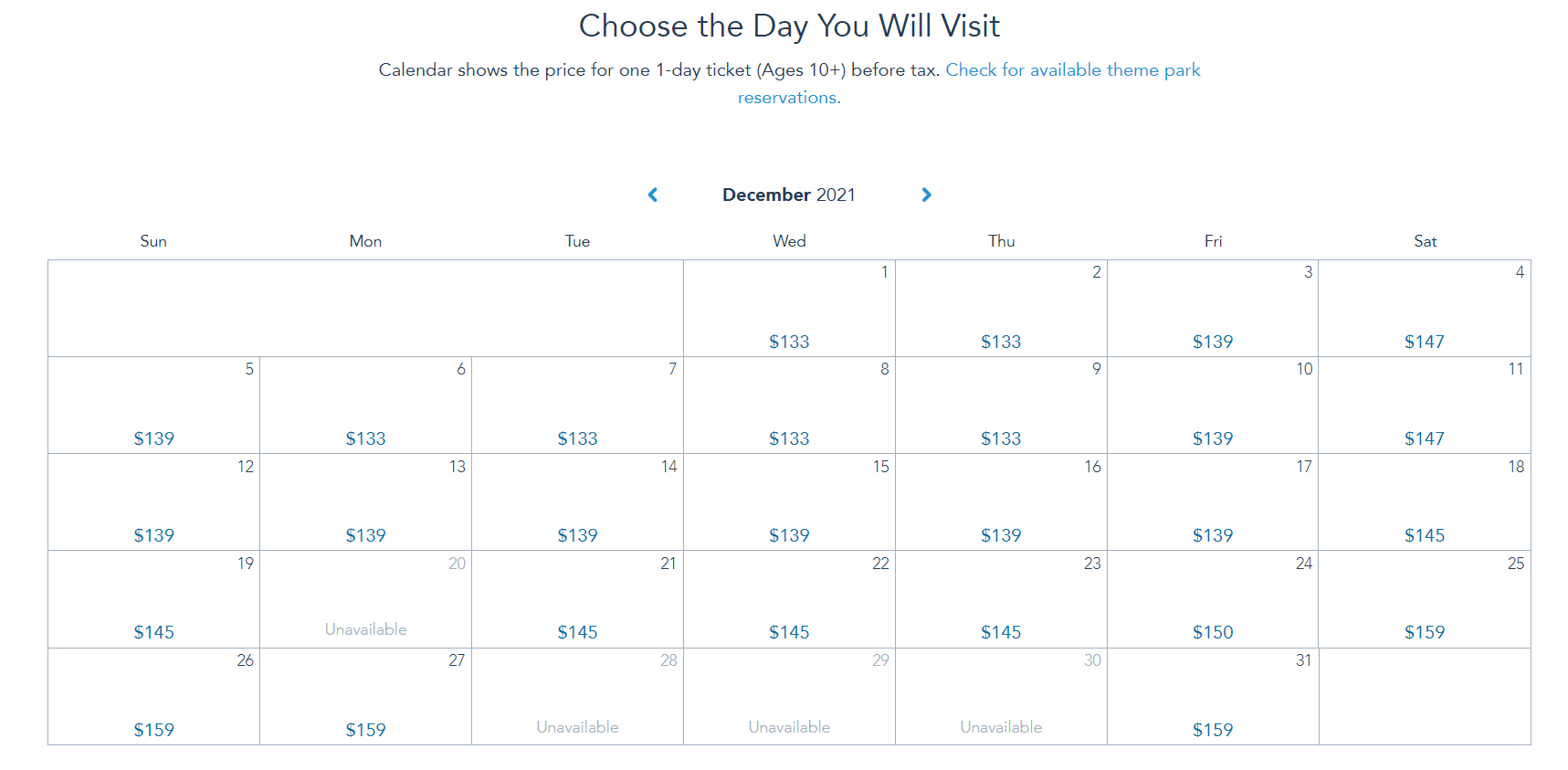
Task: Pick December 24 for $150
Action: pos(1213,599)
